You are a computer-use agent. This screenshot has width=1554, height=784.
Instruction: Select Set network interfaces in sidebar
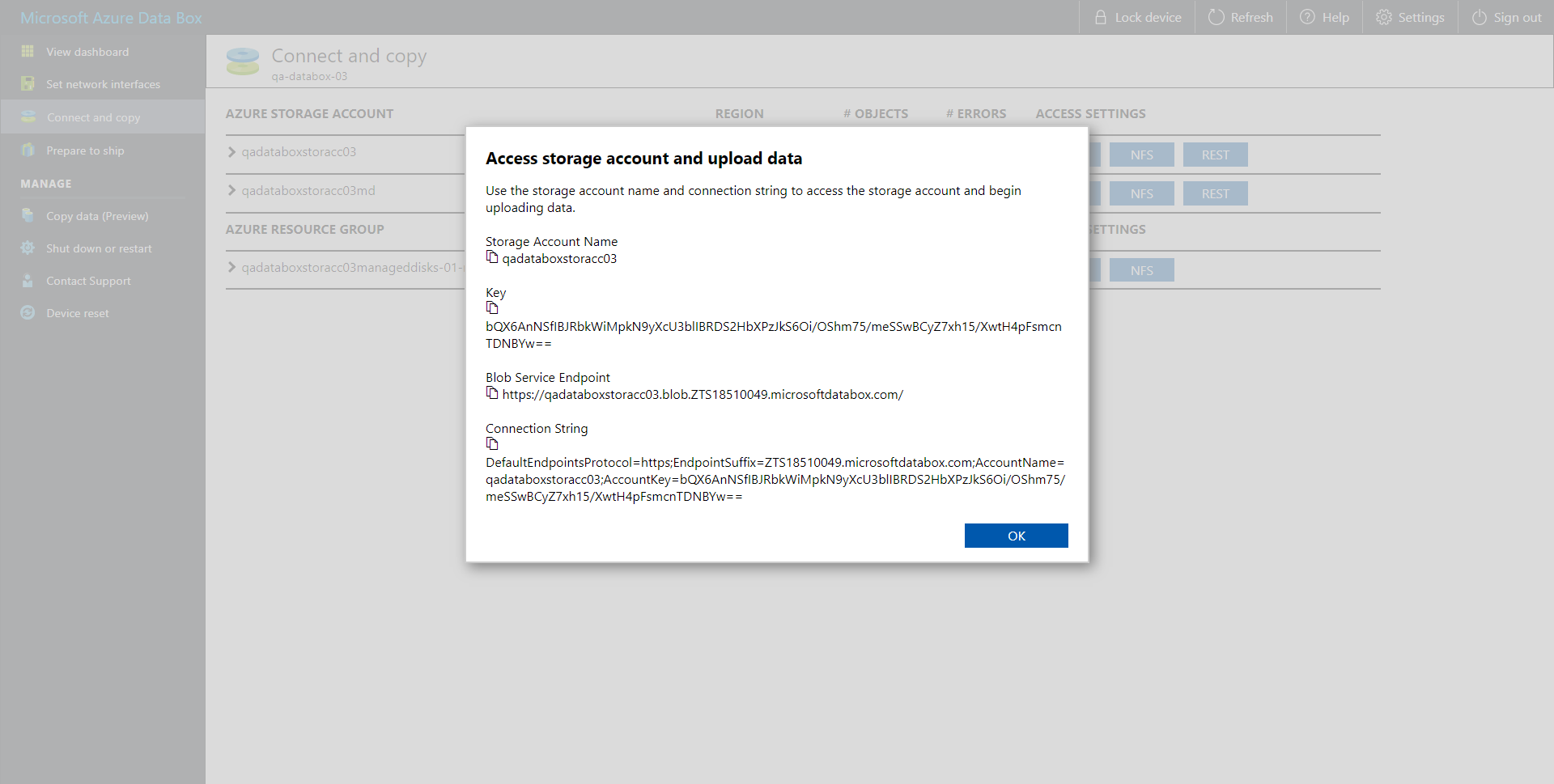point(102,83)
